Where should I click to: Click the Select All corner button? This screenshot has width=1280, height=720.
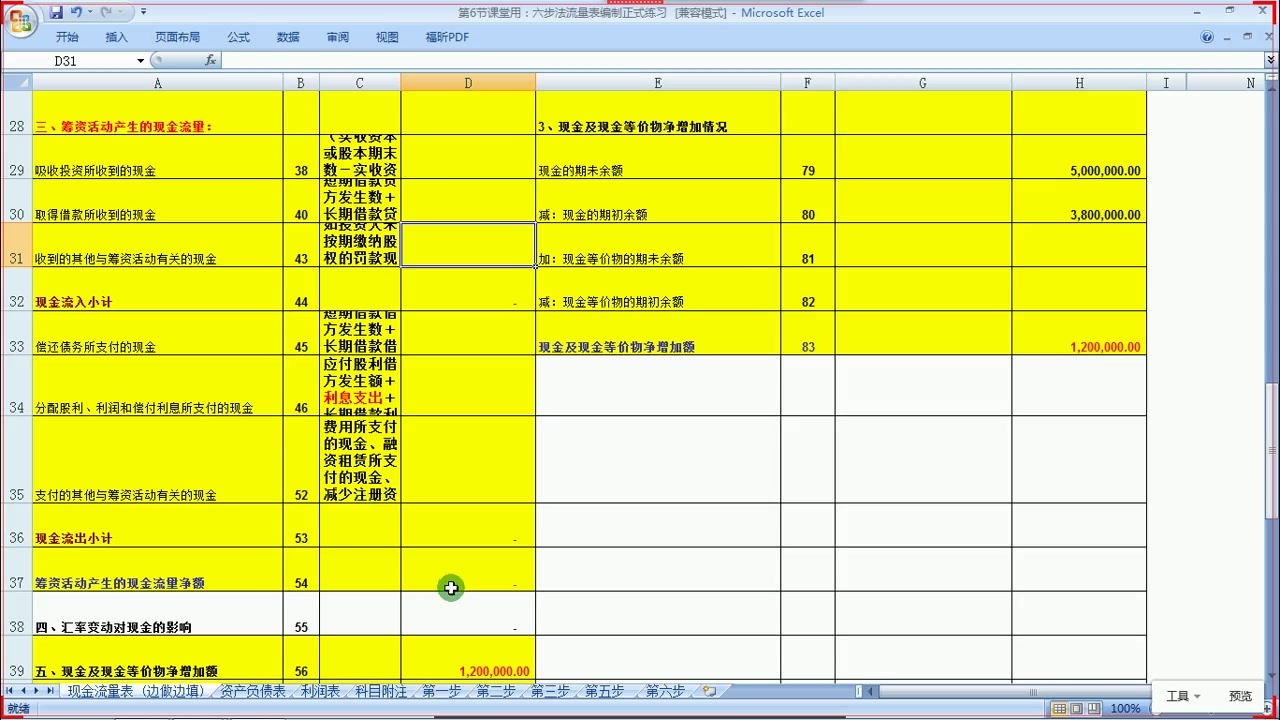coord(17,83)
